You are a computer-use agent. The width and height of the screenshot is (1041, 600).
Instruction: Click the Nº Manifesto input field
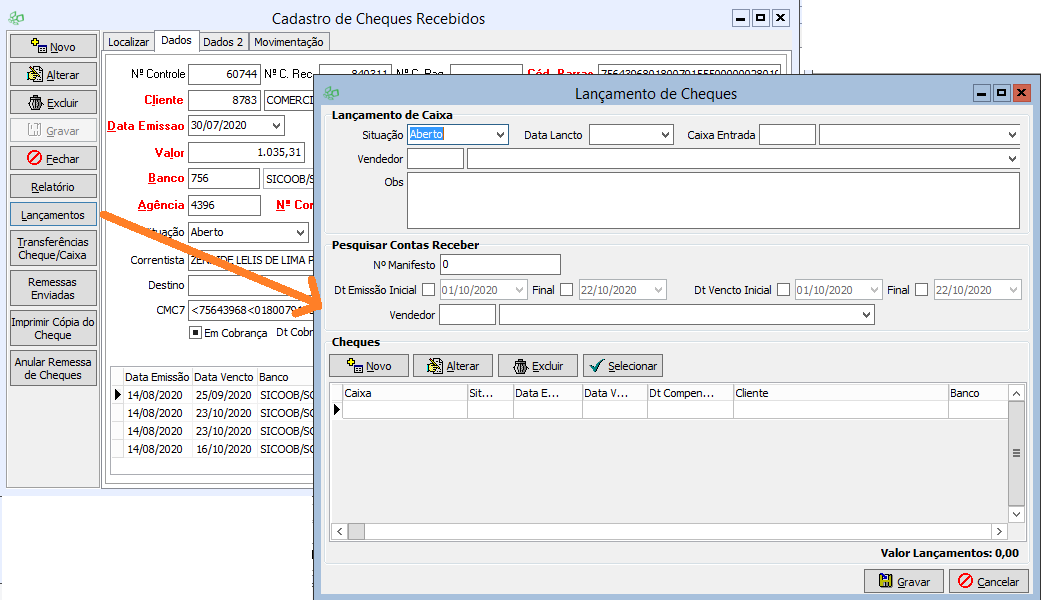pyautogui.click(x=500, y=265)
